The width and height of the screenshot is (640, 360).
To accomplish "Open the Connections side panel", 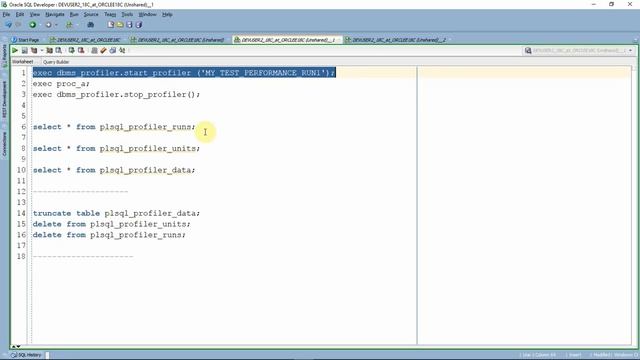I will point(4,144).
